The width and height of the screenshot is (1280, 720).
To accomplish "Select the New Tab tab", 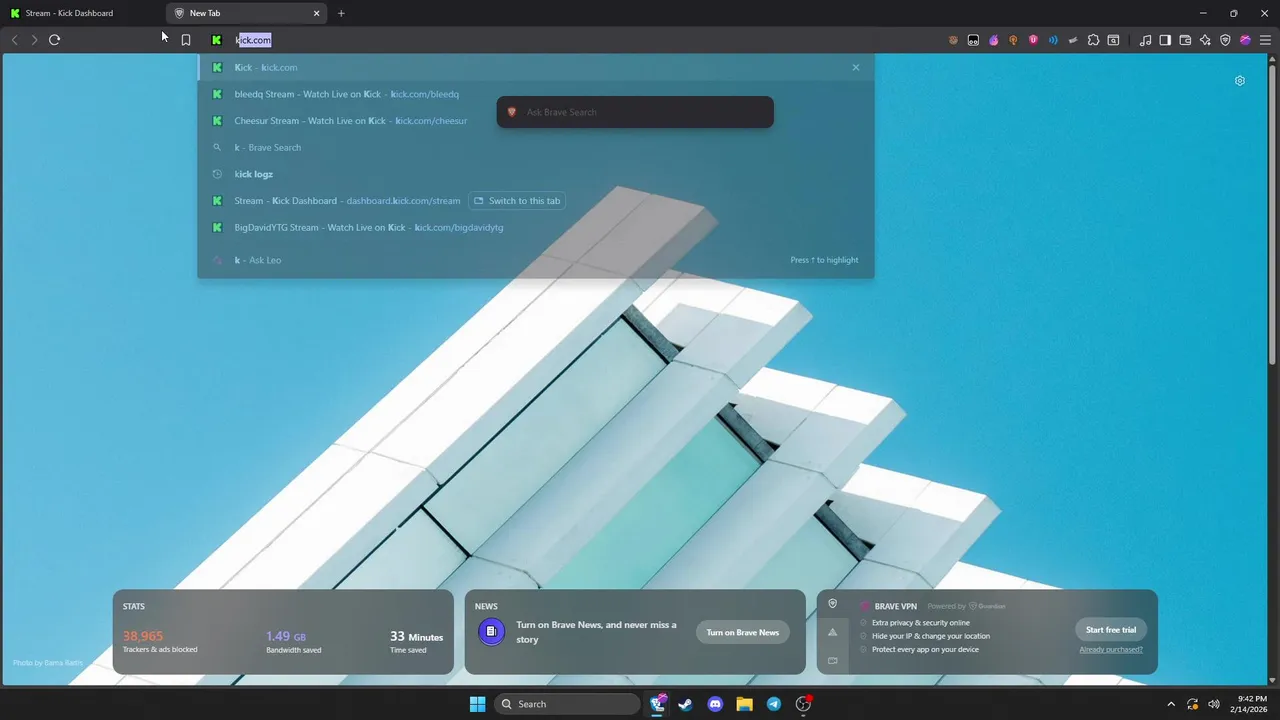I will click(x=247, y=13).
